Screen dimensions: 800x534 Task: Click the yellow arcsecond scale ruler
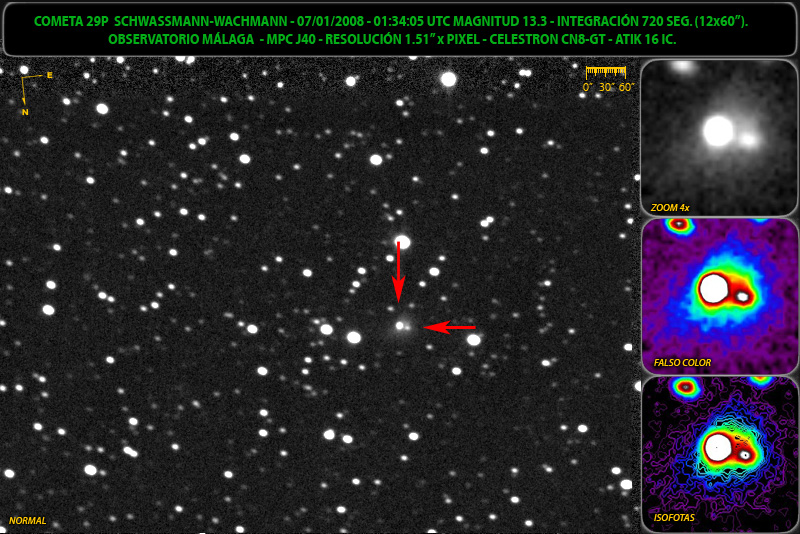(x=606, y=71)
